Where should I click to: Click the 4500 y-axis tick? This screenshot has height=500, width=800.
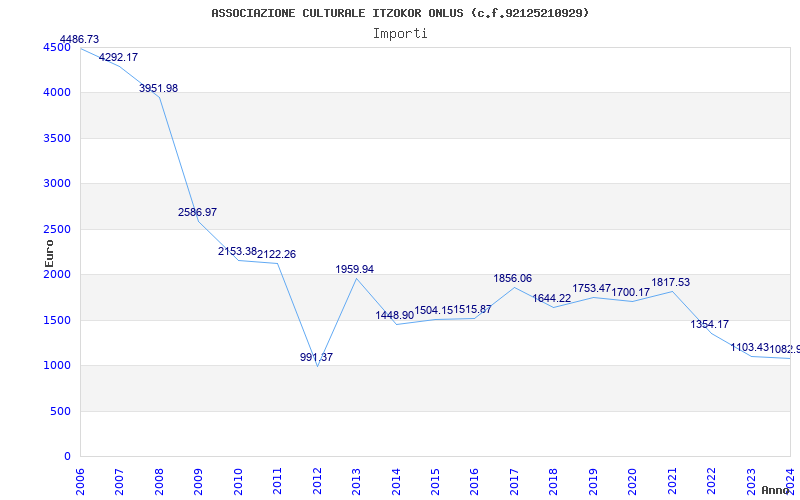click(x=57, y=47)
